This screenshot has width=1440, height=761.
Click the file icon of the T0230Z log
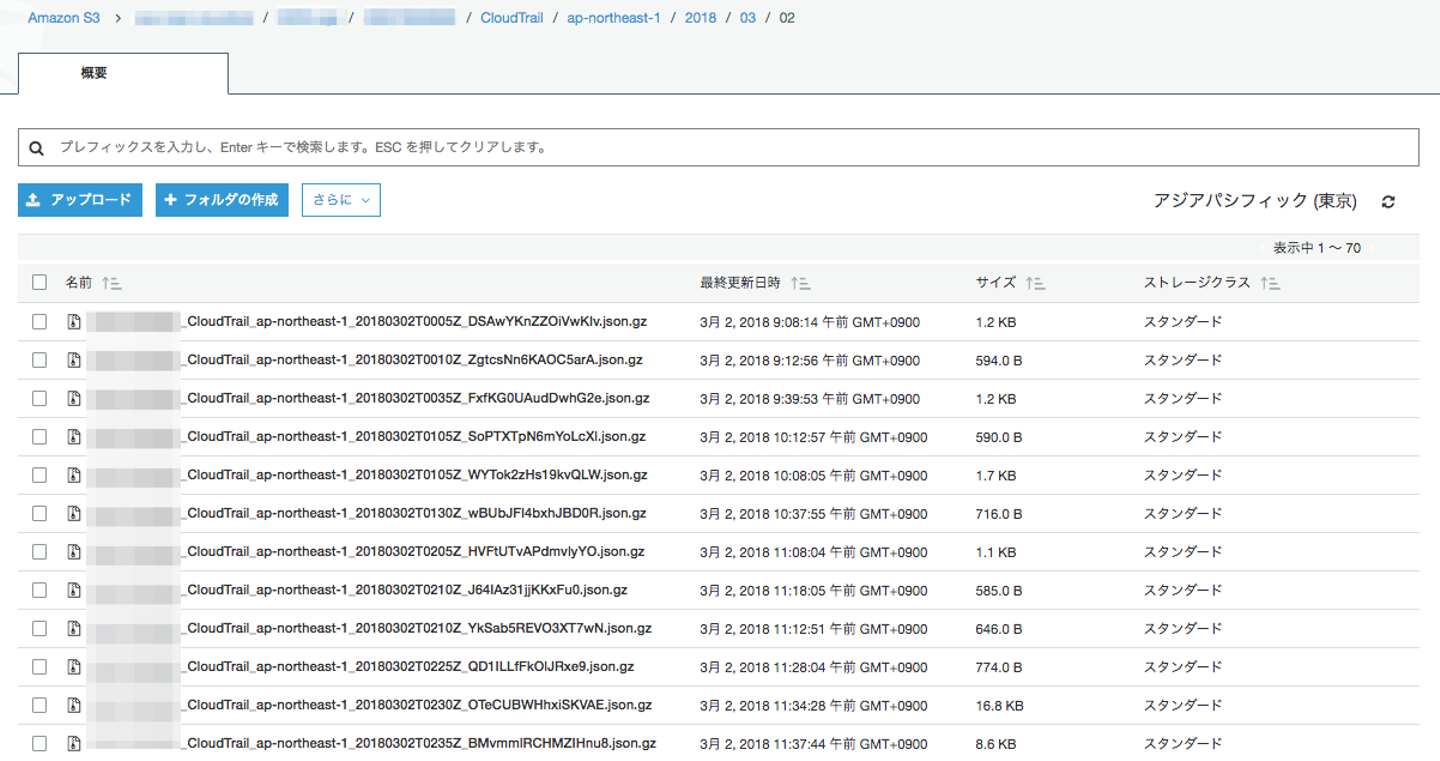(x=74, y=705)
